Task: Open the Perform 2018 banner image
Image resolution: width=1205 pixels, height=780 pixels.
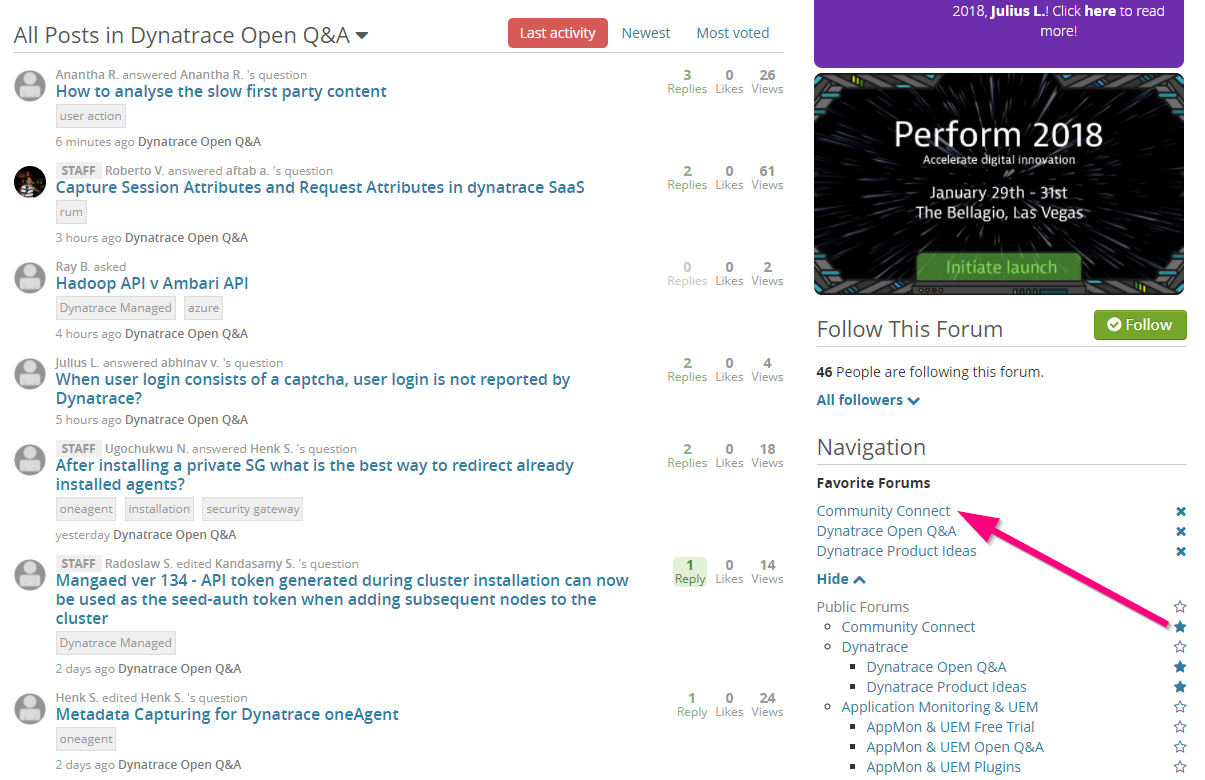Action: pos(999,184)
